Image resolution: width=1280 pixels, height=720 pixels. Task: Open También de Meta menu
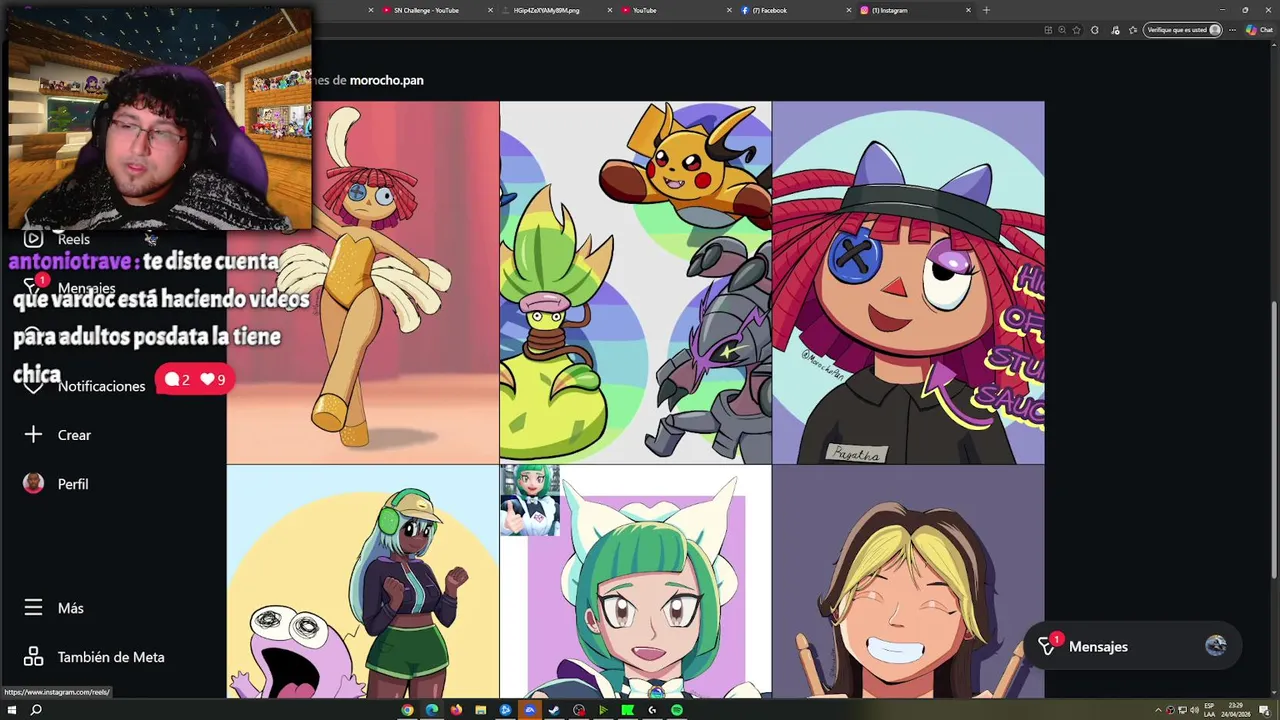pos(94,657)
